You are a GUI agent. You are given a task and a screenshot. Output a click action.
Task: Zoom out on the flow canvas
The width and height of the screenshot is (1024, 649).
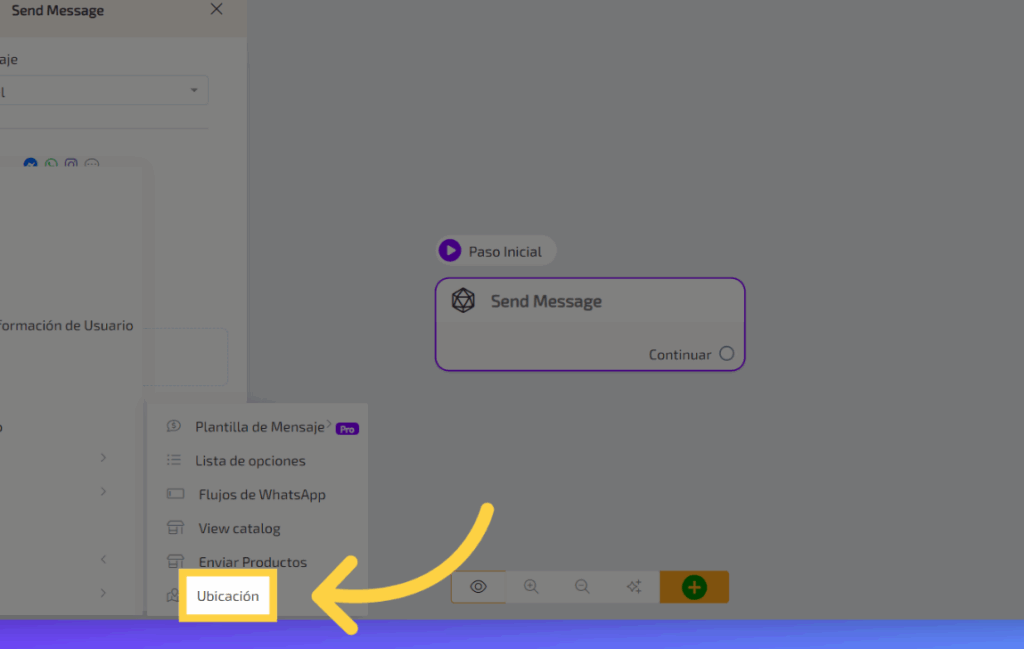582,587
